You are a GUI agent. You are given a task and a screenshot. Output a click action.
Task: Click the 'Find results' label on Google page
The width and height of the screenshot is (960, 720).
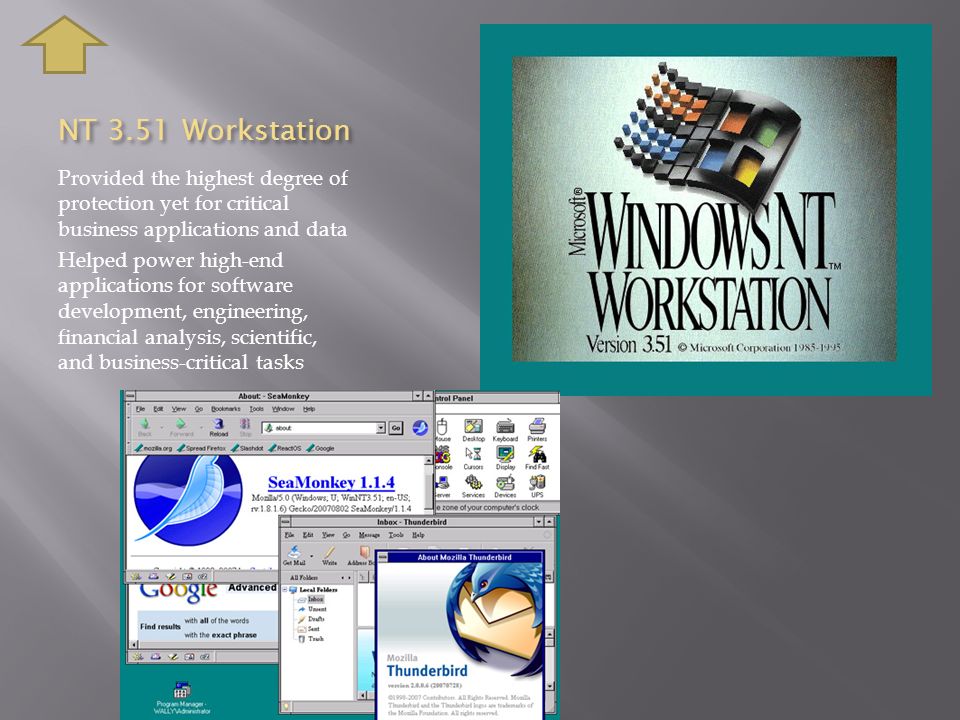(160, 626)
